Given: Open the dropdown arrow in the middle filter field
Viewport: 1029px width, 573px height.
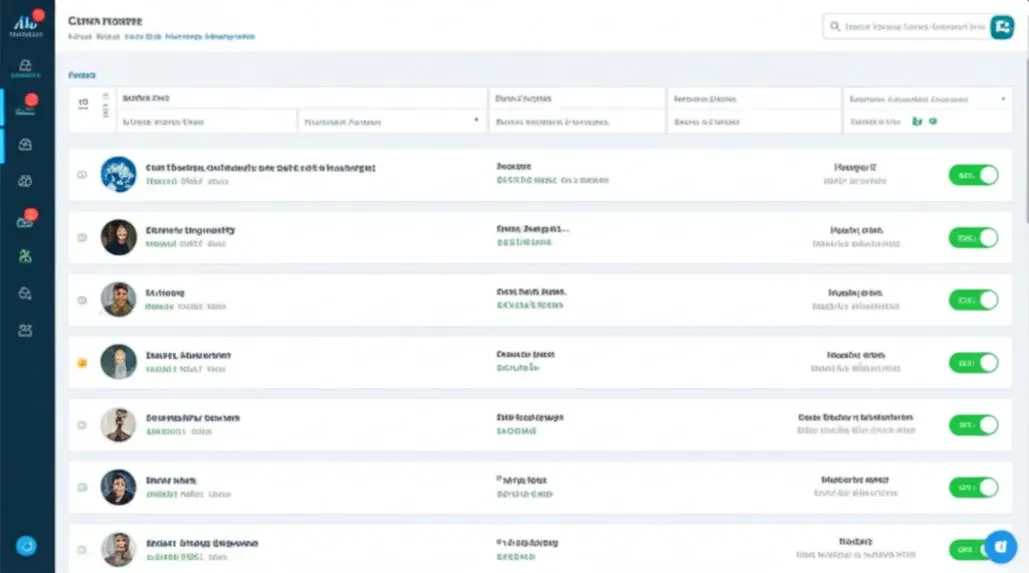Looking at the screenshot, I should tap(476, 120).
